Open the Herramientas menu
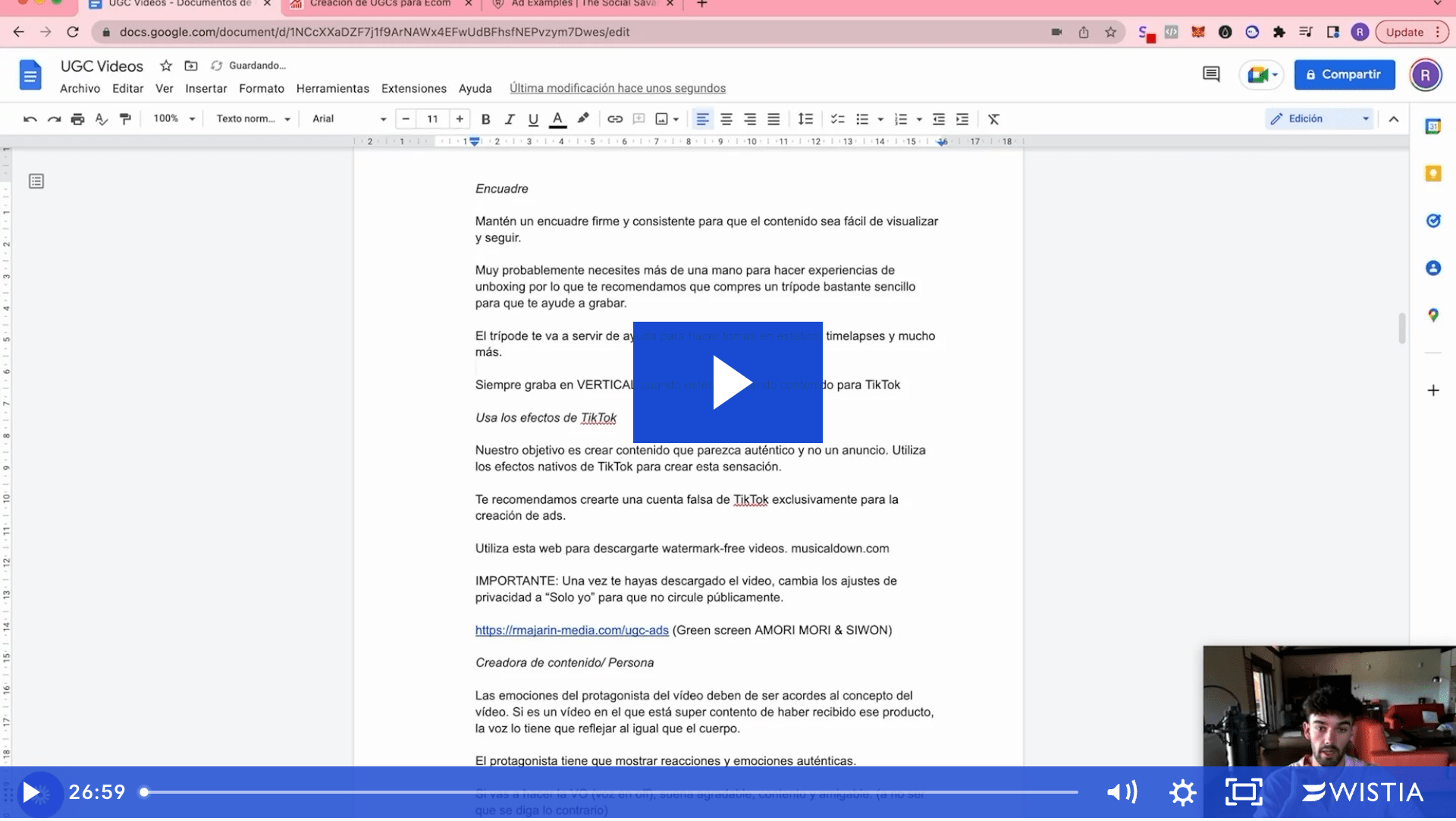The width and height of the screenshot is (1456, 821). (333, 89)
